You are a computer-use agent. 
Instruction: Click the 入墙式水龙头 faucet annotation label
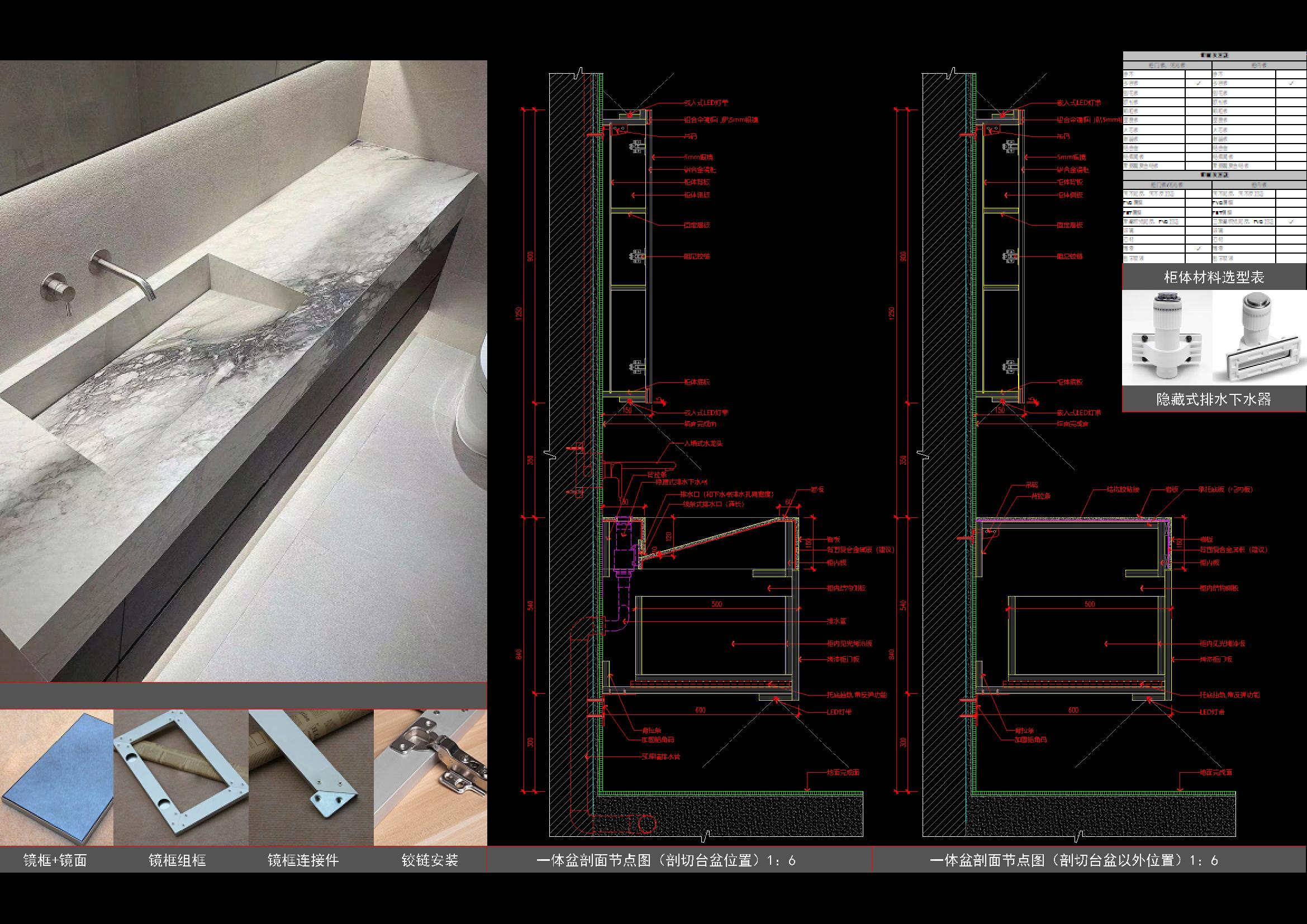[704, 443]
